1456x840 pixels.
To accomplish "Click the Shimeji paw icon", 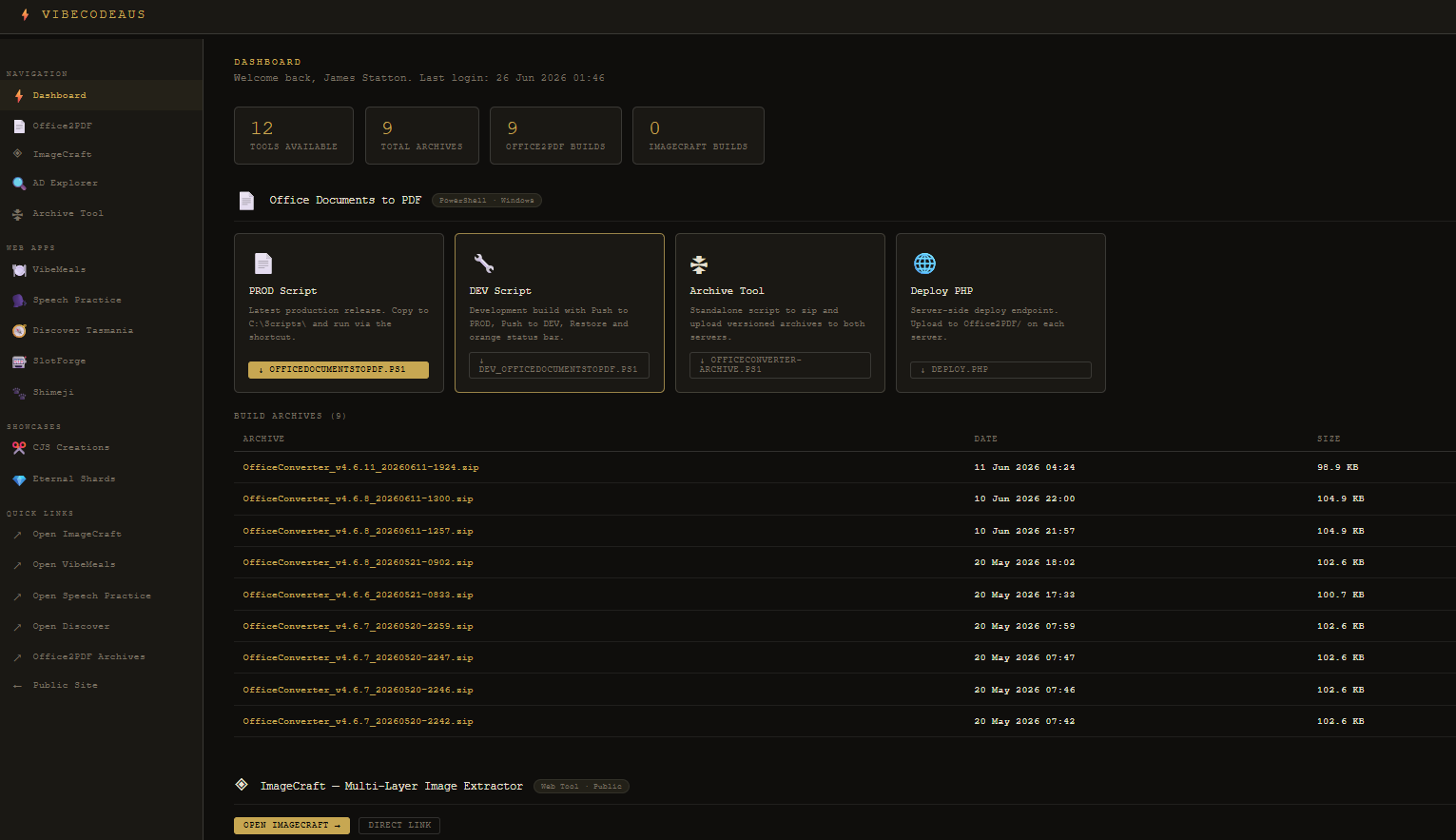I will (x=19, y=393).
